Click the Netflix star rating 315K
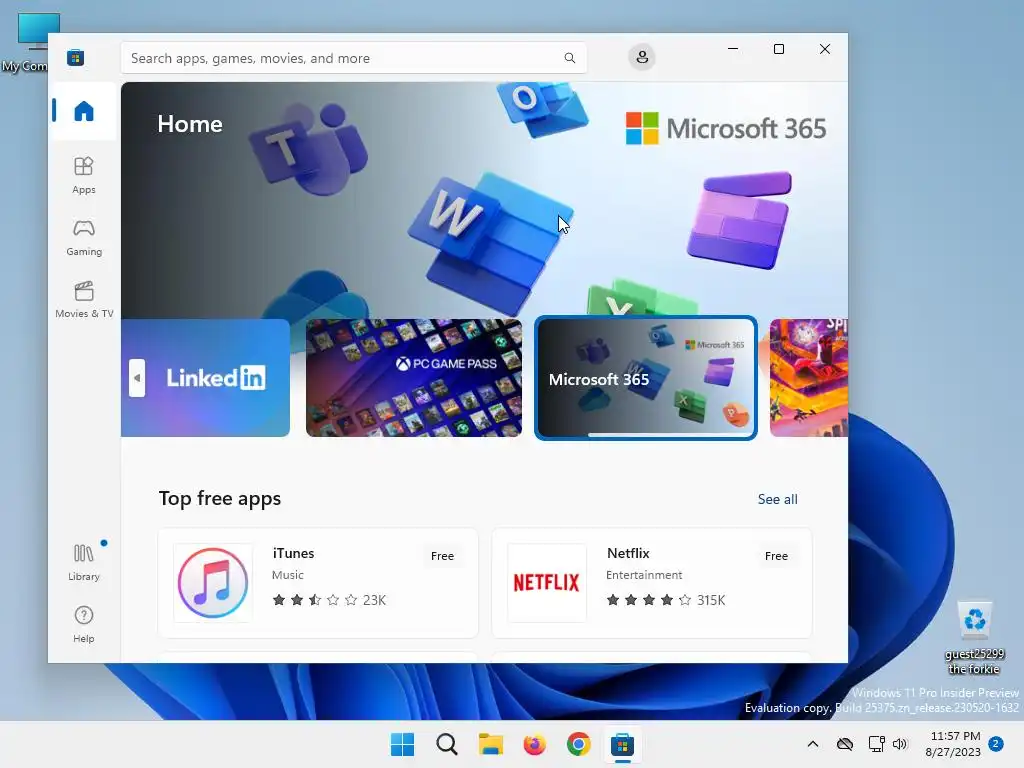This screenshot has width=1024, height=768. click(665, 600)
